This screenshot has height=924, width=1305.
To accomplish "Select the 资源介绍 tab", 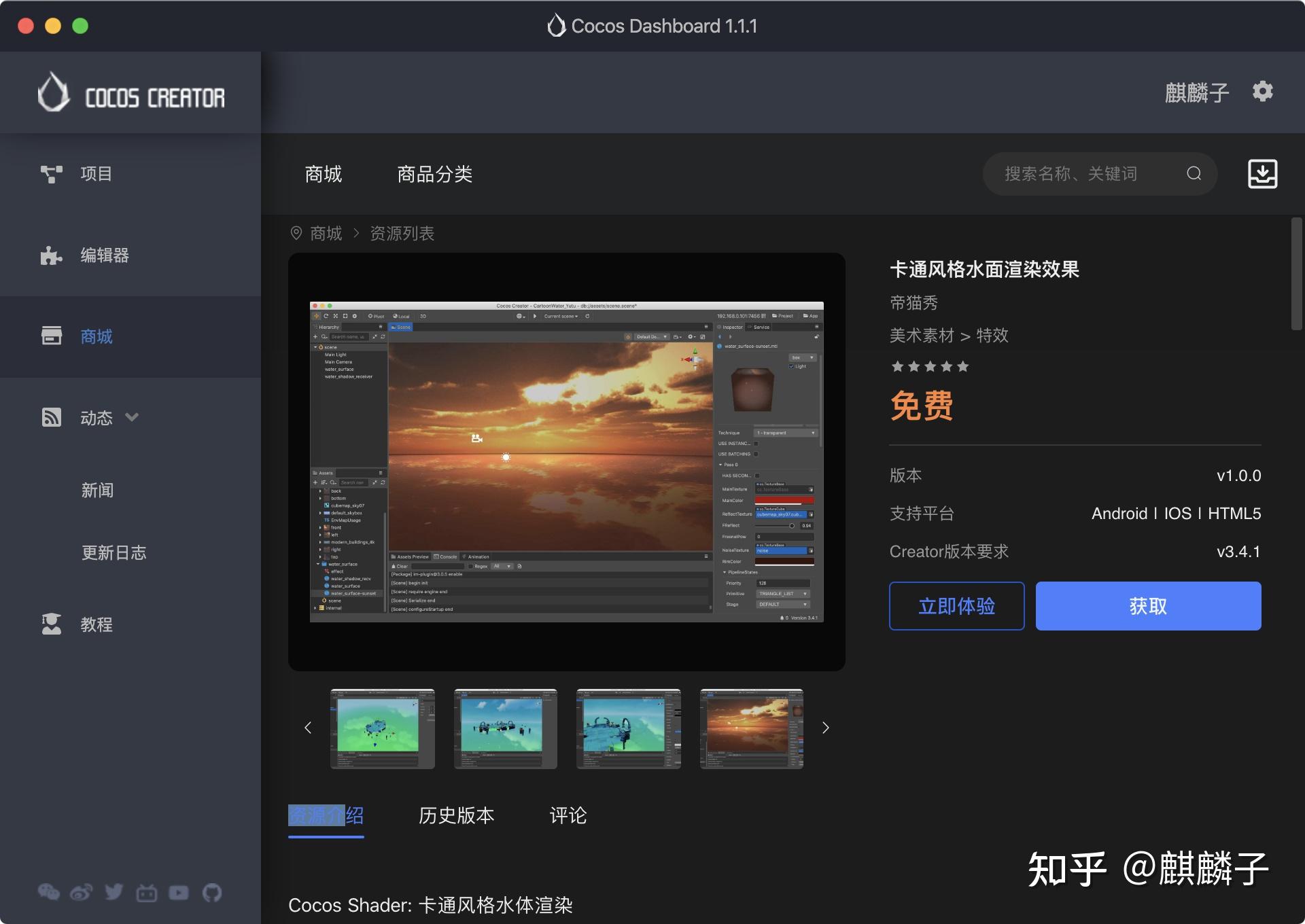I will (x=326, y=815).
